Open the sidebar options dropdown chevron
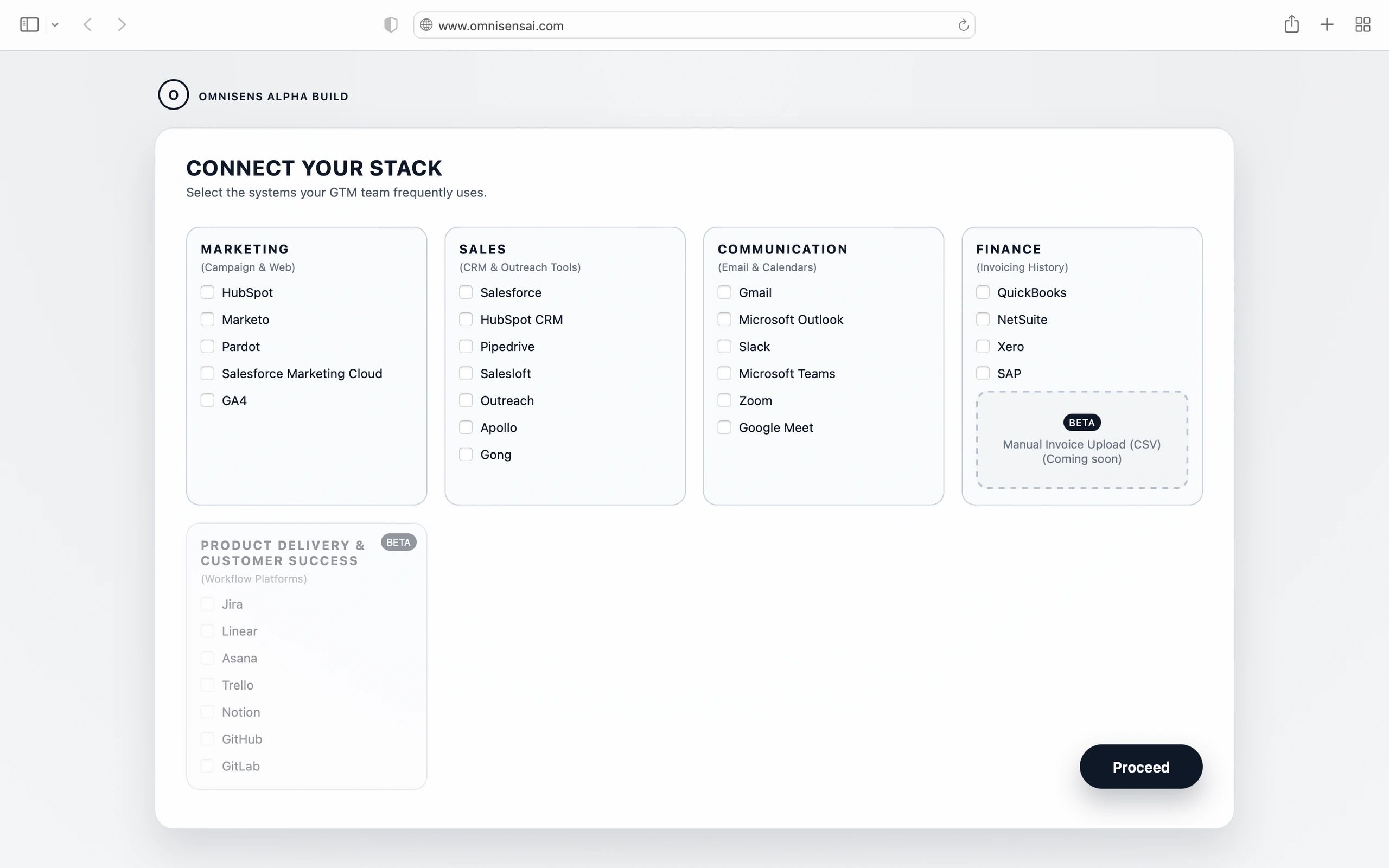1389x868 pixels. tap(55, 25)
